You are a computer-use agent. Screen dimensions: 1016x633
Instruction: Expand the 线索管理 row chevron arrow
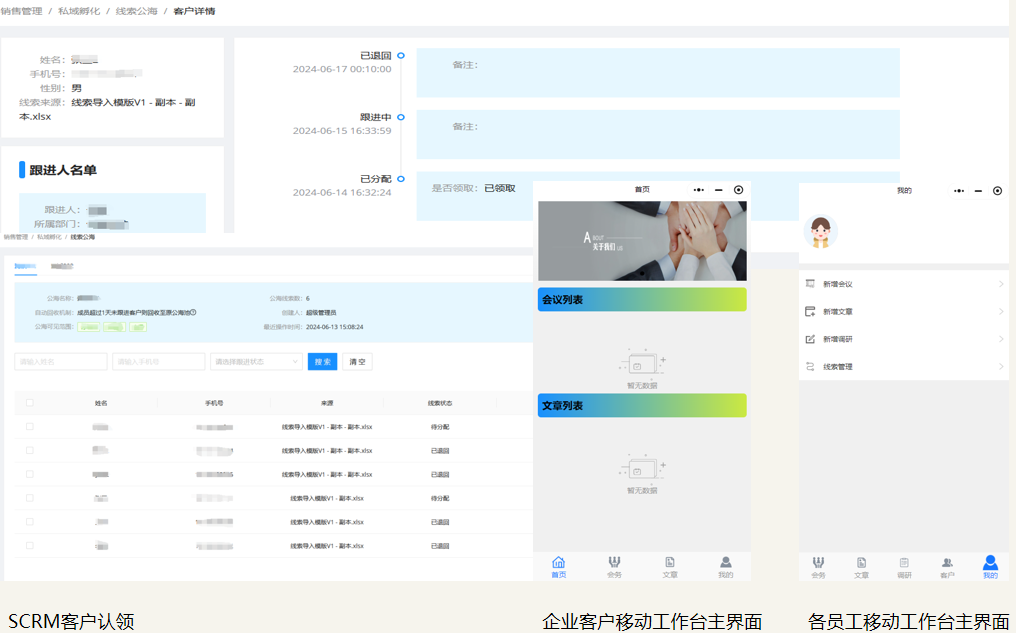pos(1001,367)
